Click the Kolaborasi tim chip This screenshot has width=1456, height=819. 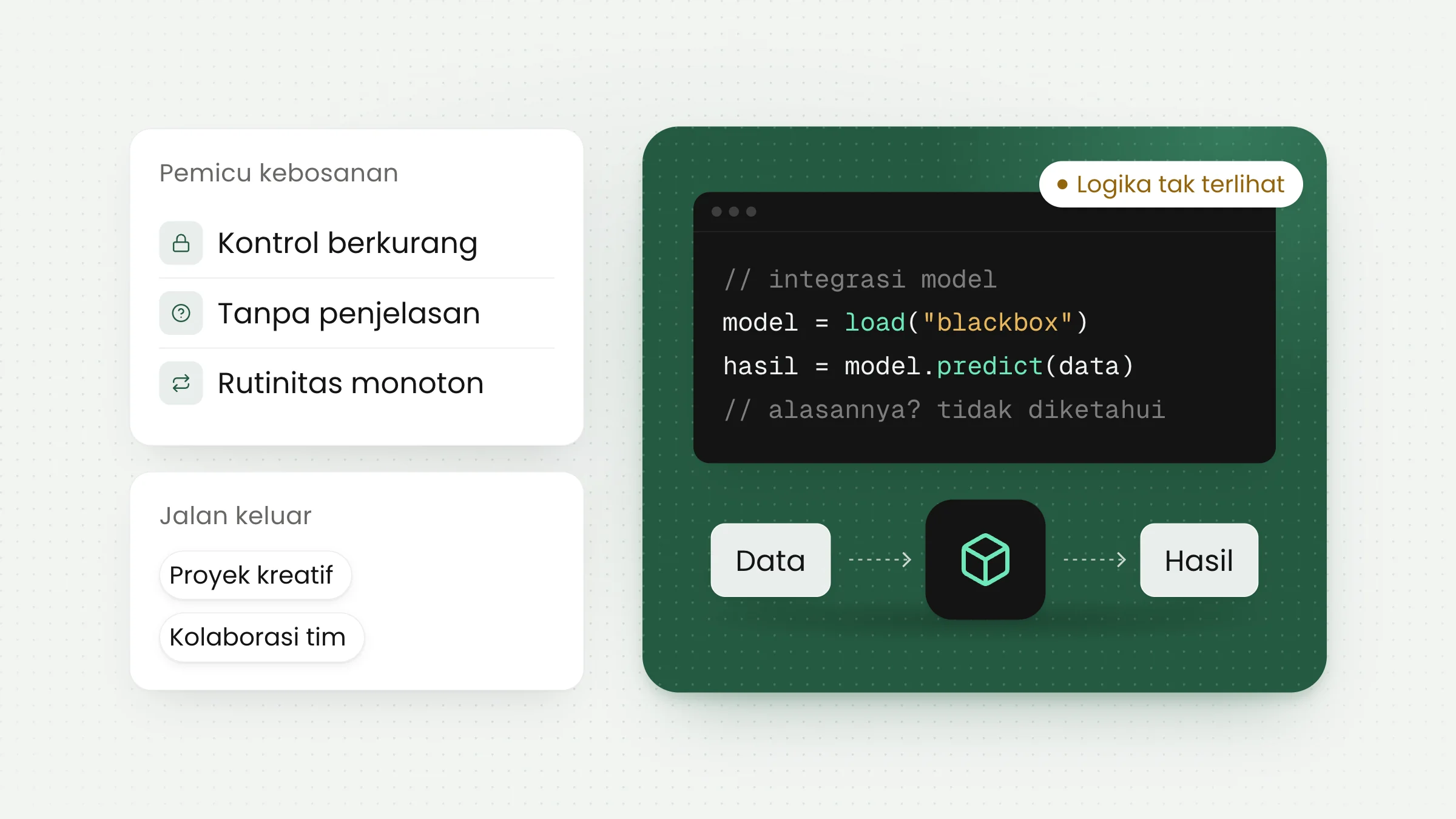point(261,637)
